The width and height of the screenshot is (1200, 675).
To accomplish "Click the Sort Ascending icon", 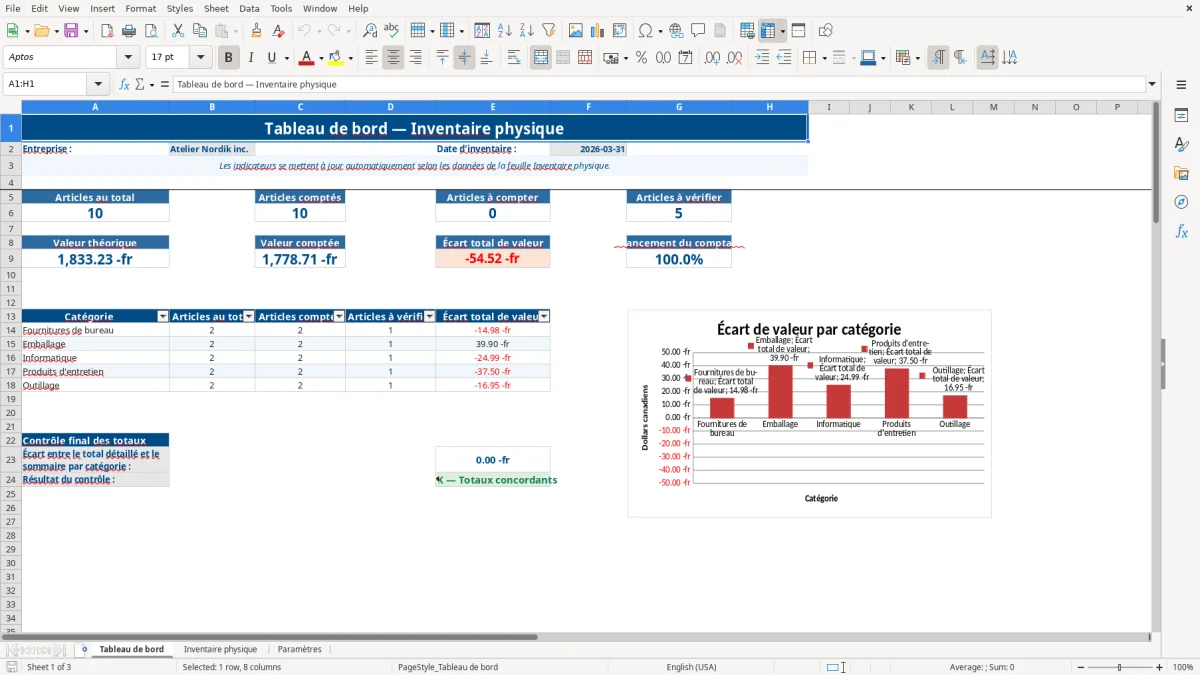I will 505,31.
